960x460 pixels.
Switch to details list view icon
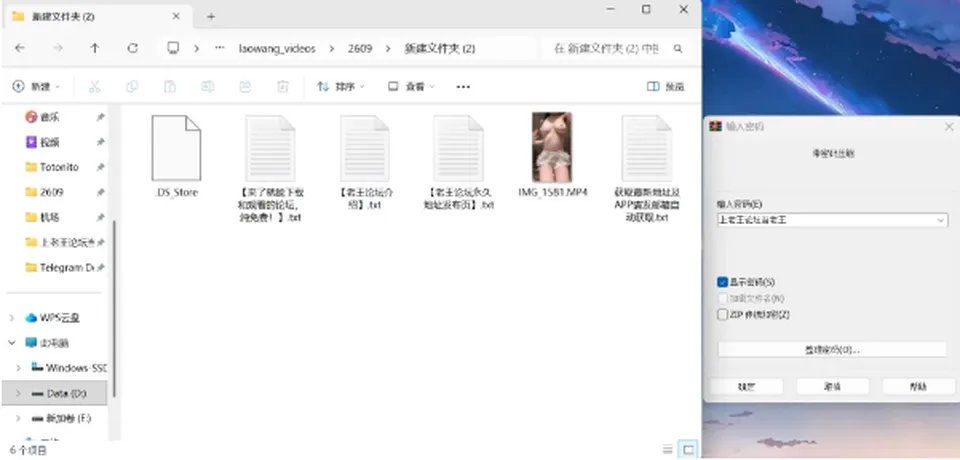point(667,450)
